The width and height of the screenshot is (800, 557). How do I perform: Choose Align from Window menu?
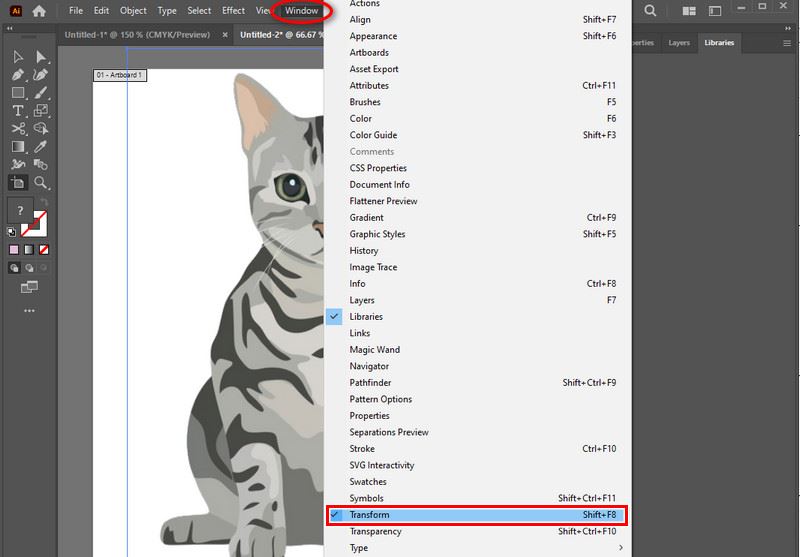tap(476, 19)
